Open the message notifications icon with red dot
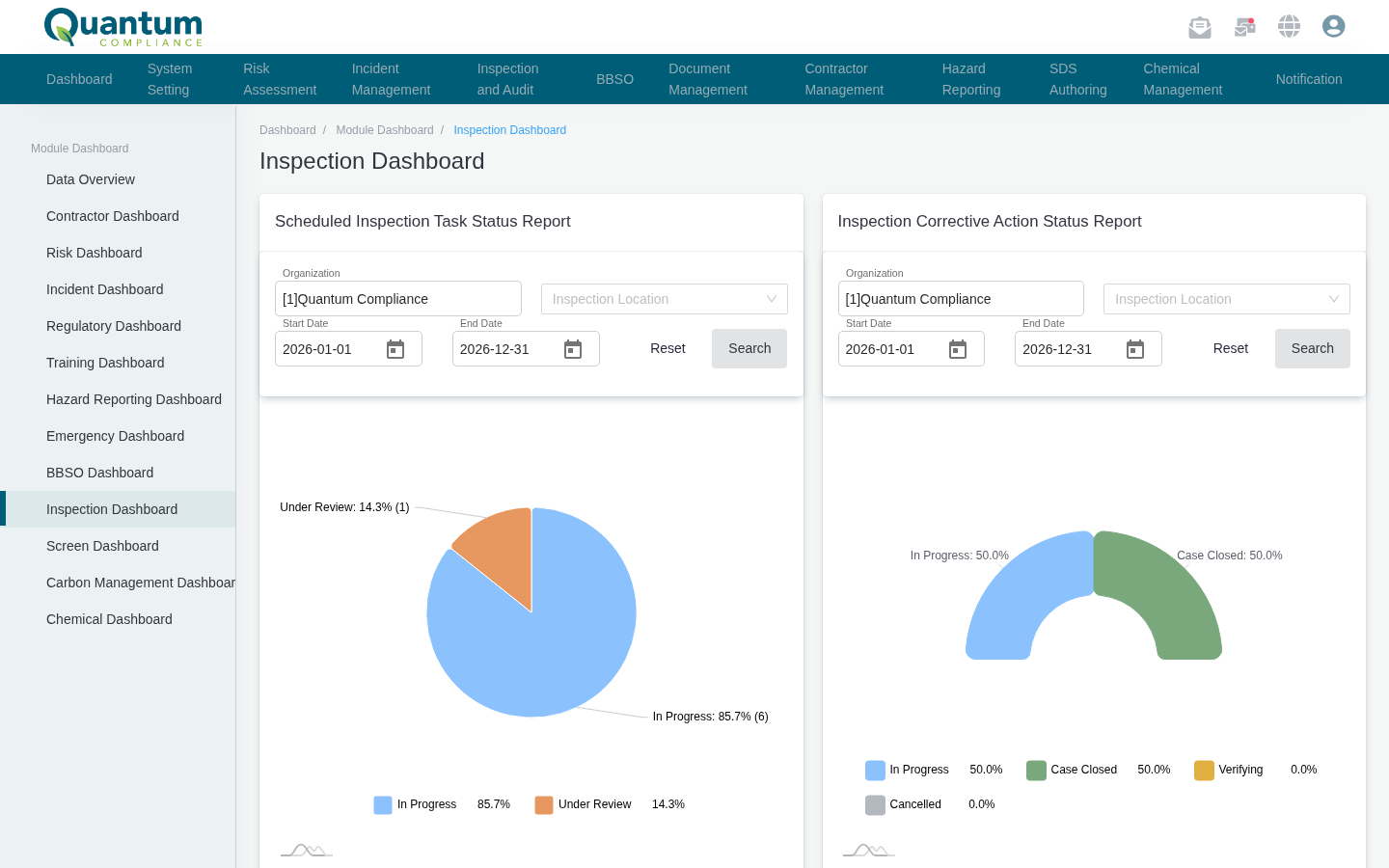The width and height of the screenshot is (1389, 868). [1245, 27]
